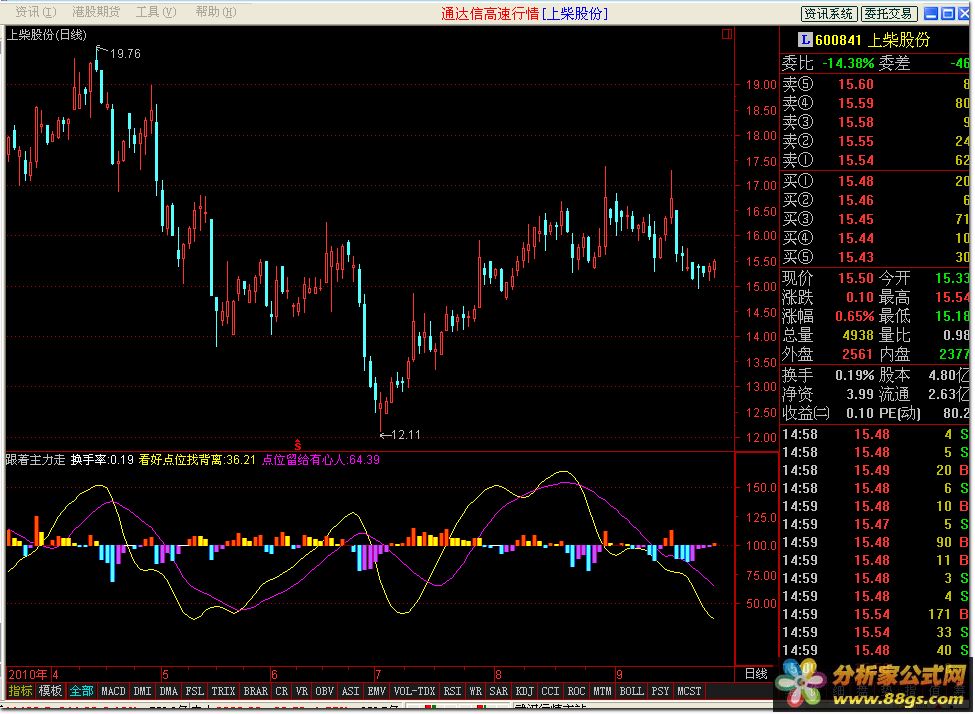
Task: Click the 换手 0.19% value
Action: click(x=855, y=375)
